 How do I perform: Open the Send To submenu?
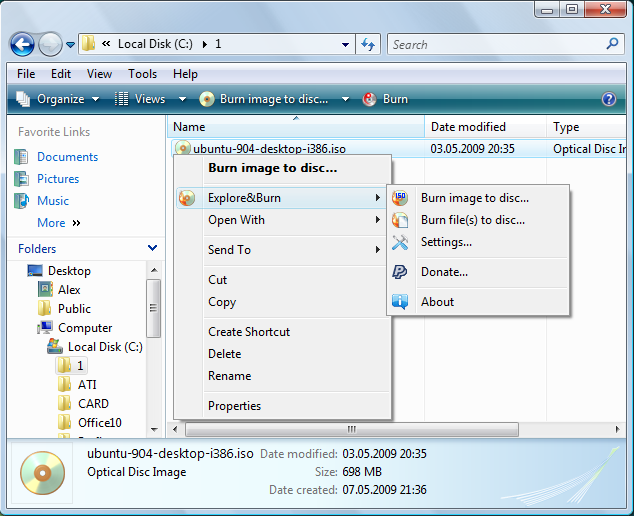pyautogui.click(x=281, y=250)
